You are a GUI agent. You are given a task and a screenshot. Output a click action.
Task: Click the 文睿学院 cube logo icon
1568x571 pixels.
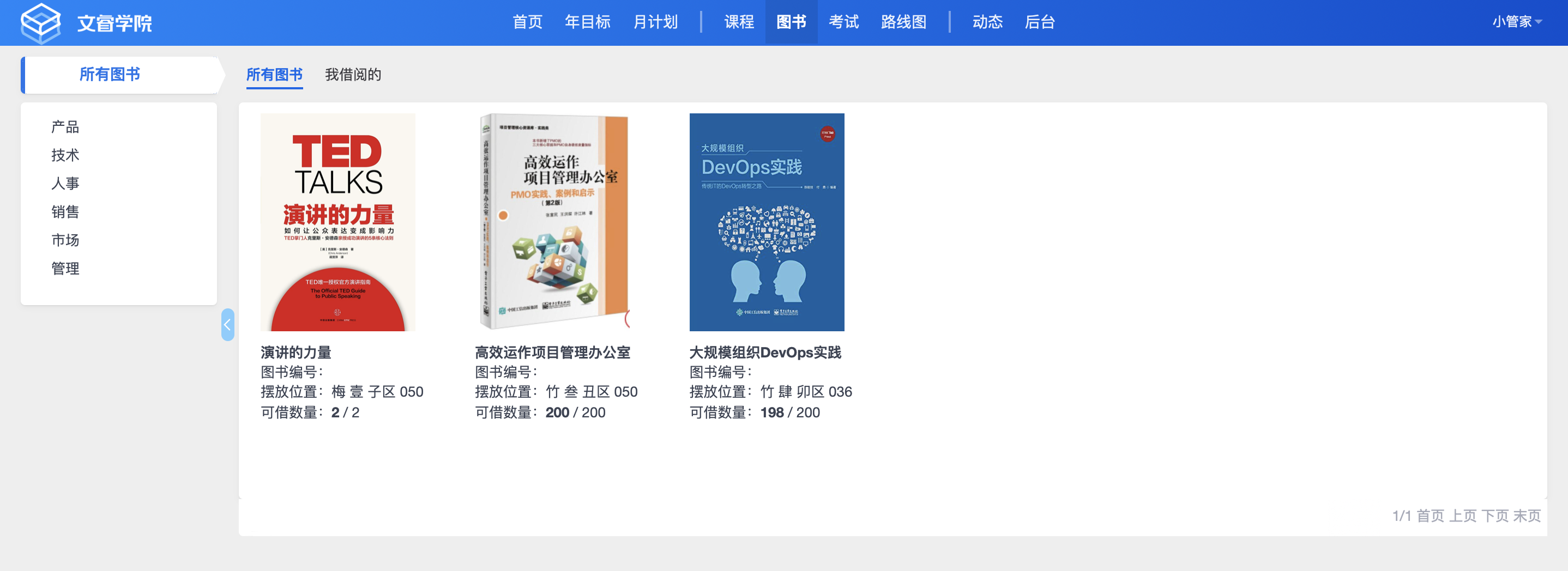click(41, 23)
